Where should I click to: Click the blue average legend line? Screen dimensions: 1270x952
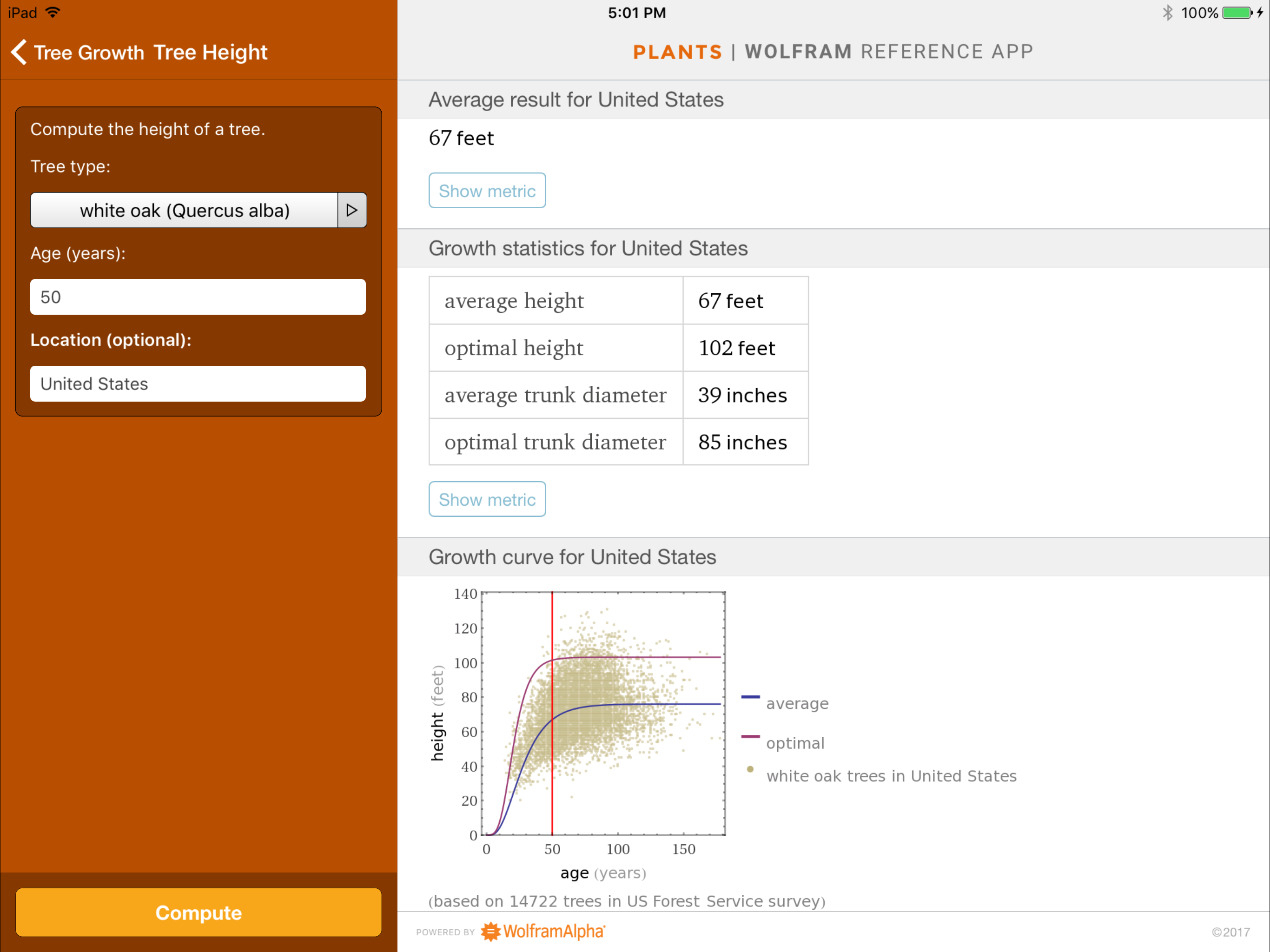tap(750, 696)
